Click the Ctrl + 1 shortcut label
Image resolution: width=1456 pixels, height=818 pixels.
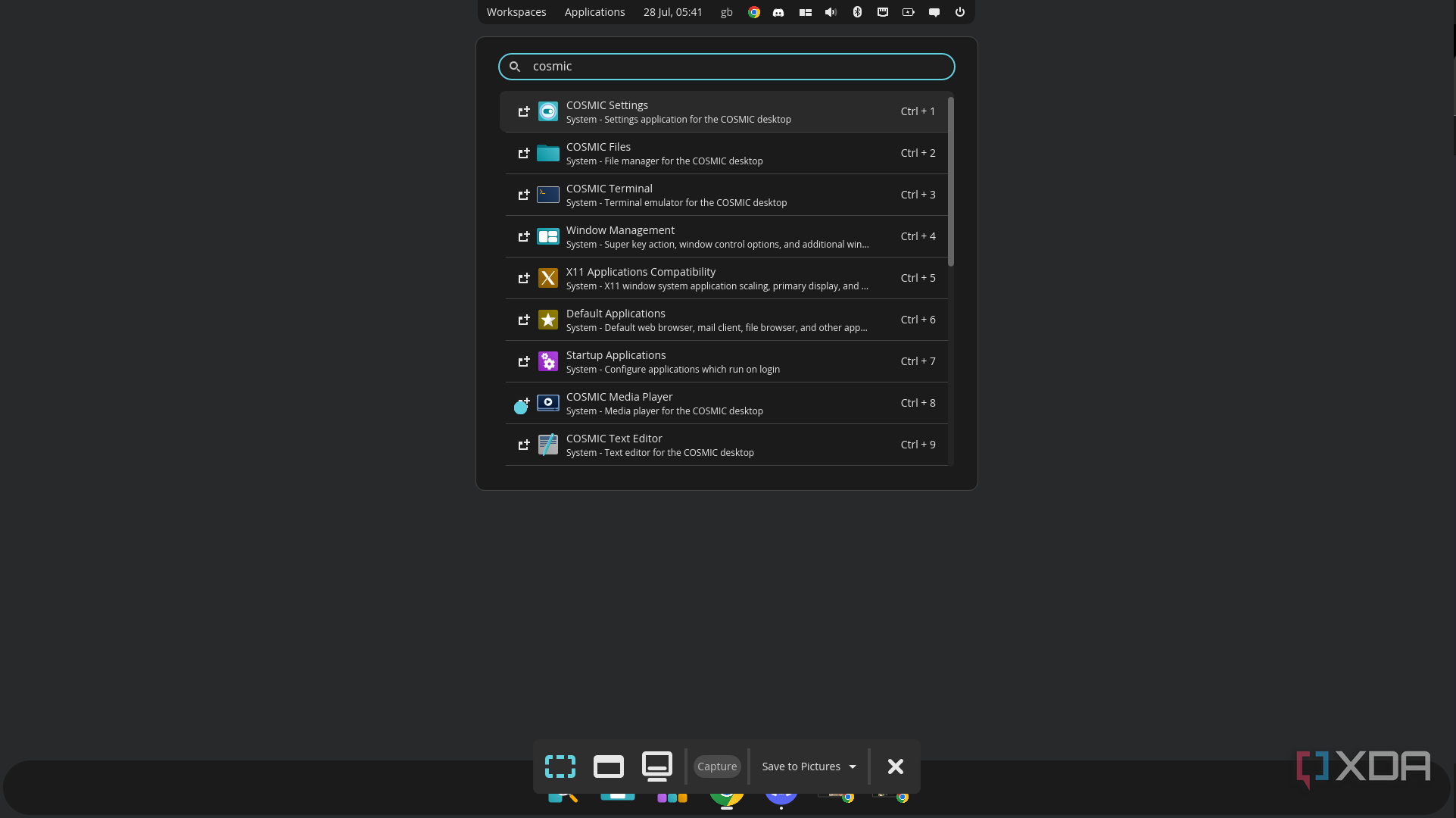point(918,111)
